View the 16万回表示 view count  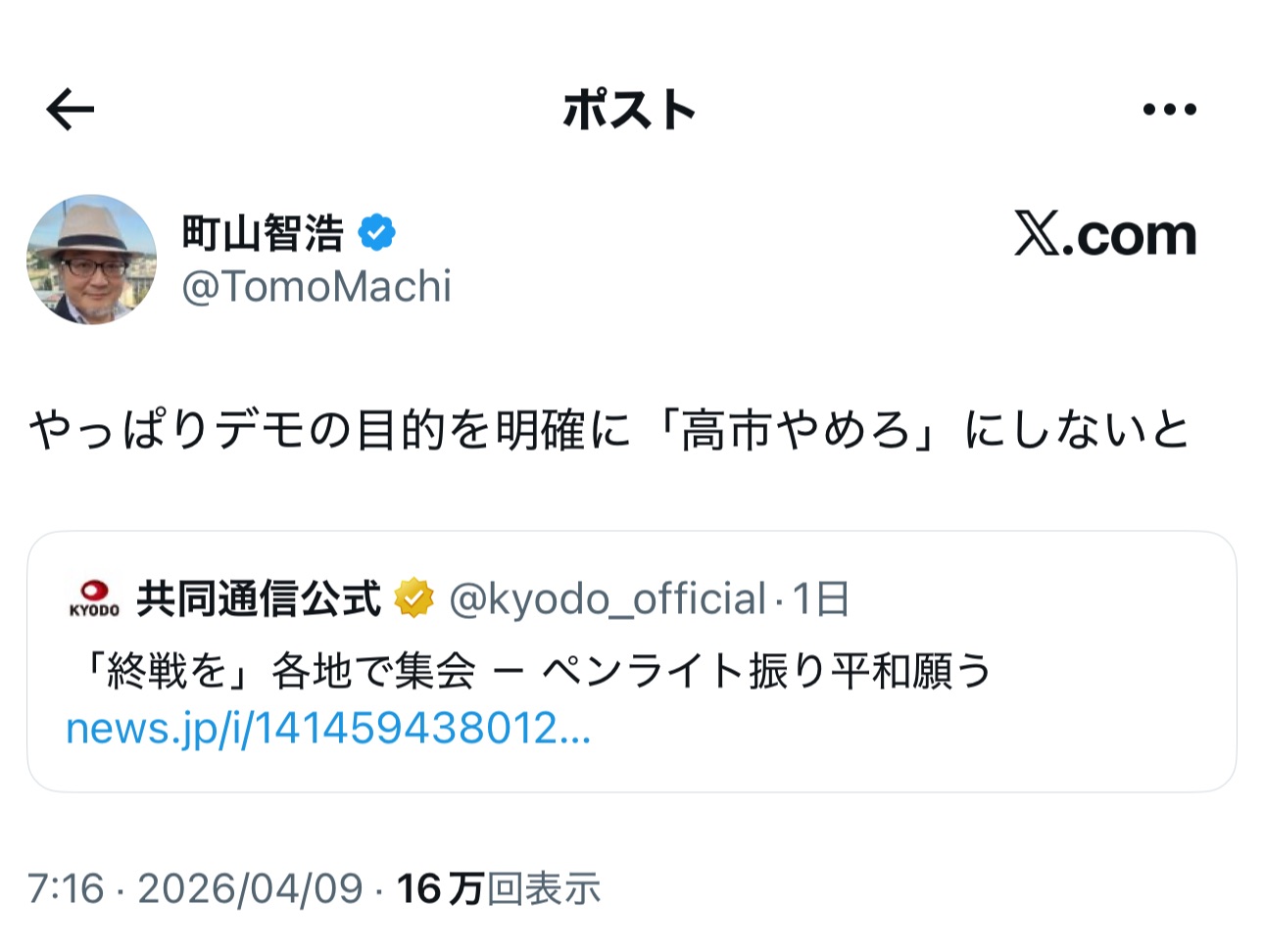tap(441, 888)
